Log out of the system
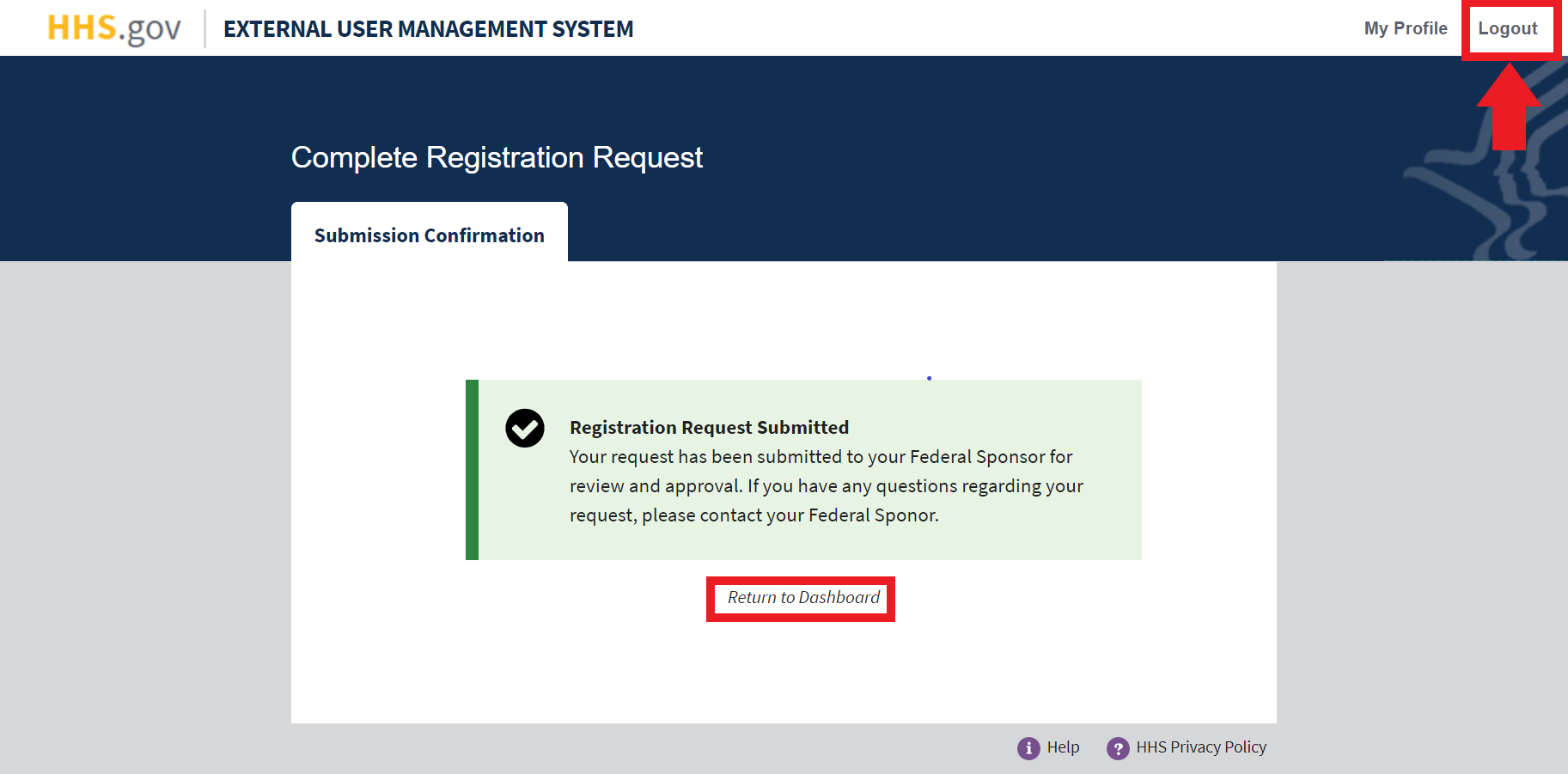The image size is (1568, 774). 1510,27
